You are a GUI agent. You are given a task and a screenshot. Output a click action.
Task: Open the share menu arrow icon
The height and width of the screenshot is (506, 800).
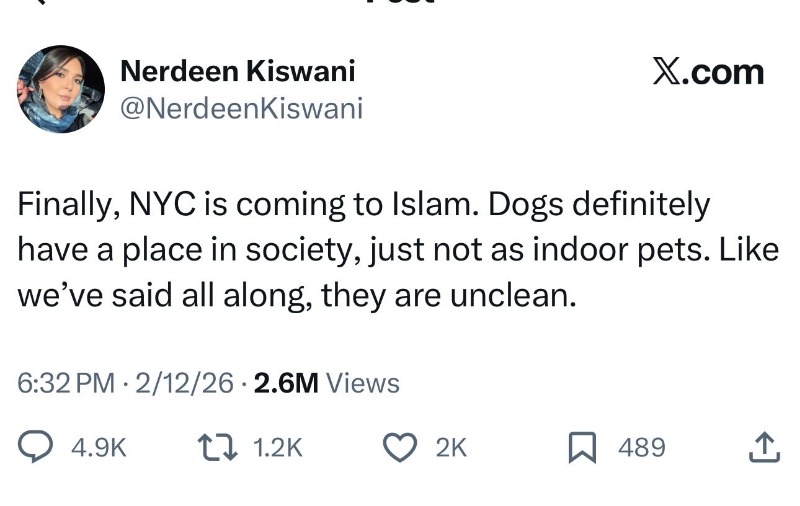point(763,446)
